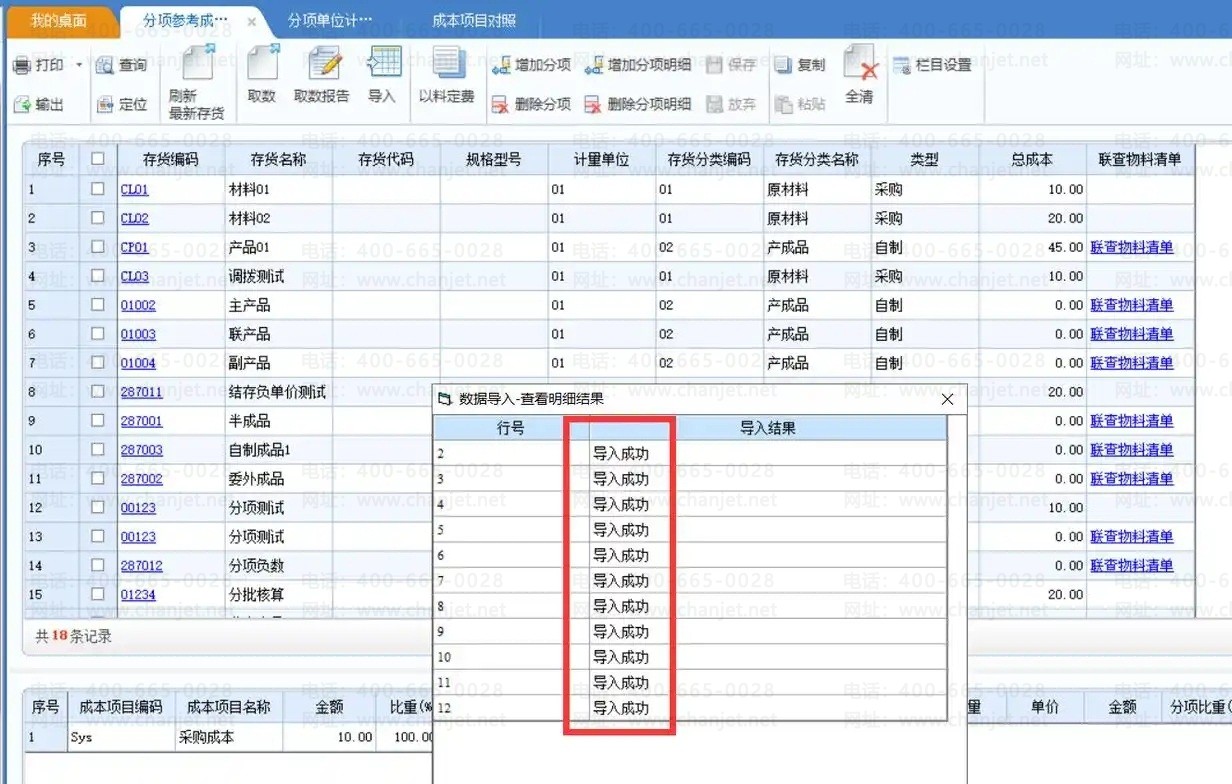This screenshot has height=784, width=1232.
Task: Click 删除分项明细 delete detail button
Action: [x=637, y=104]
